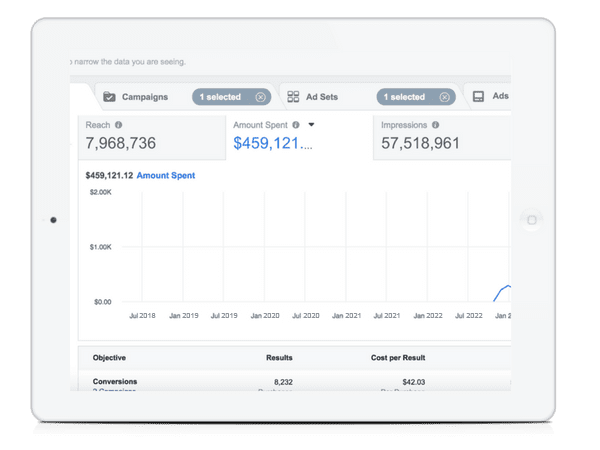
Task: Click the Ad Sets 1 selected pill
Action: (416, 97)
